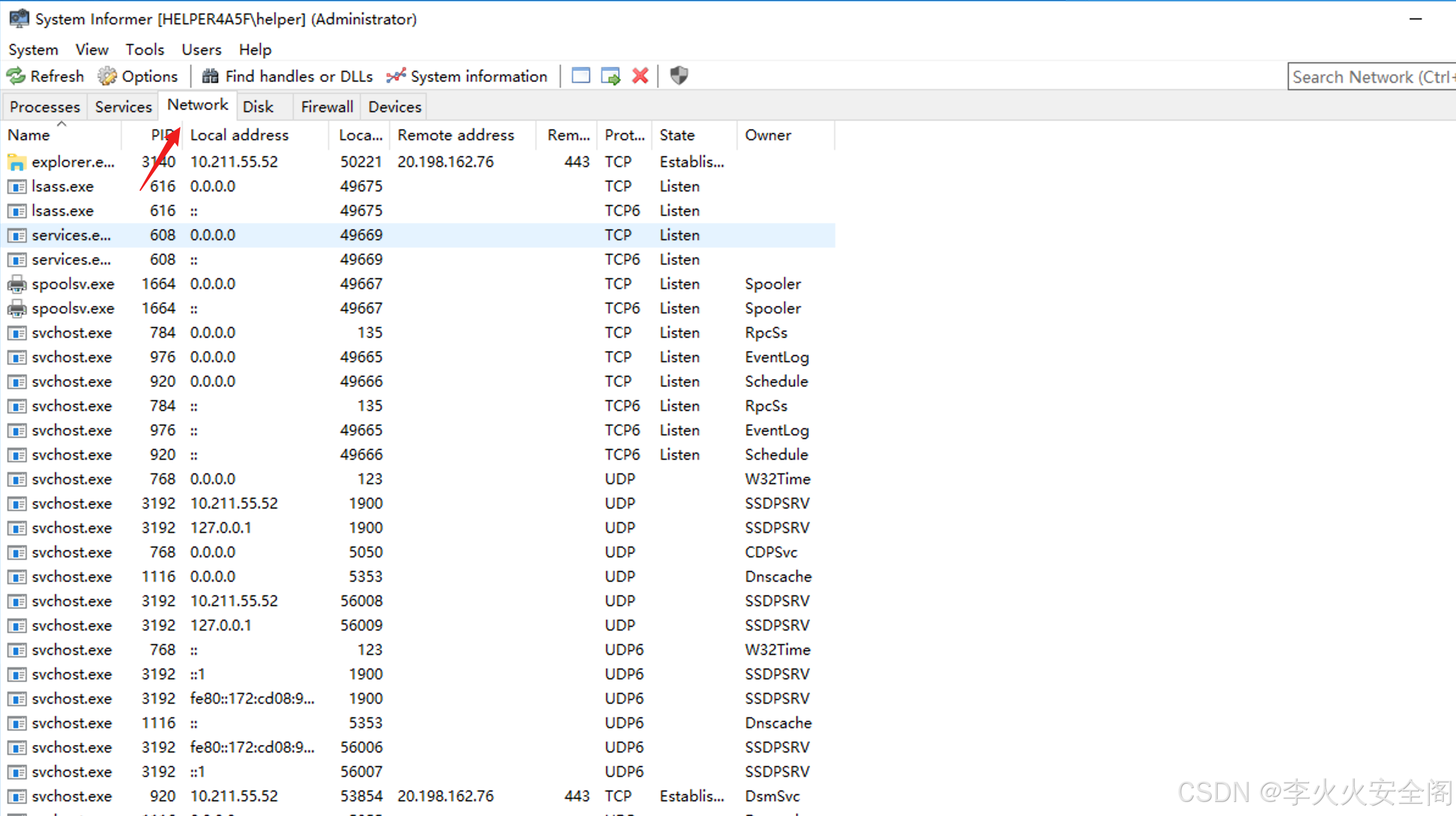Viewport: 1456px width, 816px height.
Task: Click the find window toolbar icon
Action: pyautogui.click(x=580, y=76)
